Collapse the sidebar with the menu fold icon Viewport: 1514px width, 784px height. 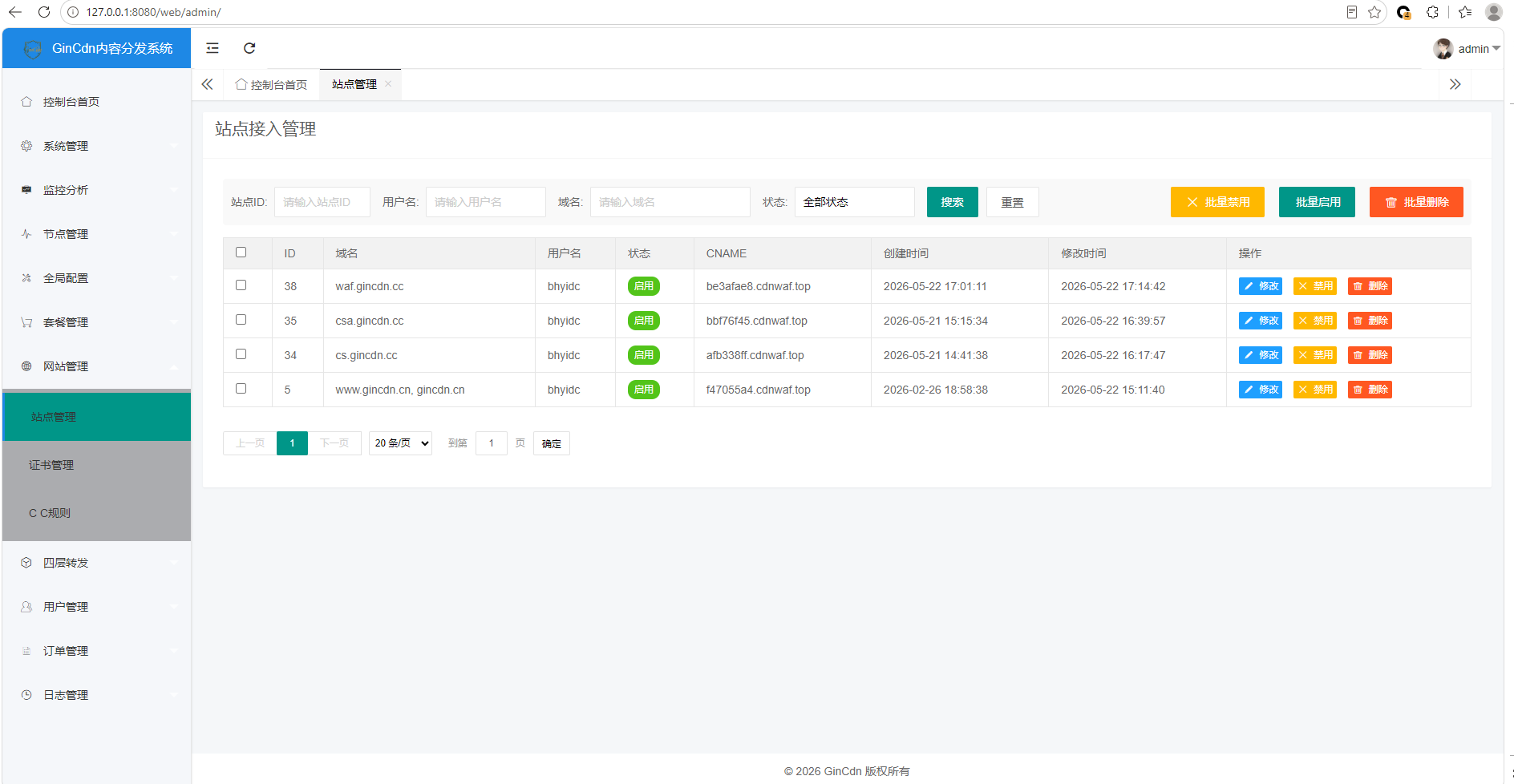tap(213, 48)
